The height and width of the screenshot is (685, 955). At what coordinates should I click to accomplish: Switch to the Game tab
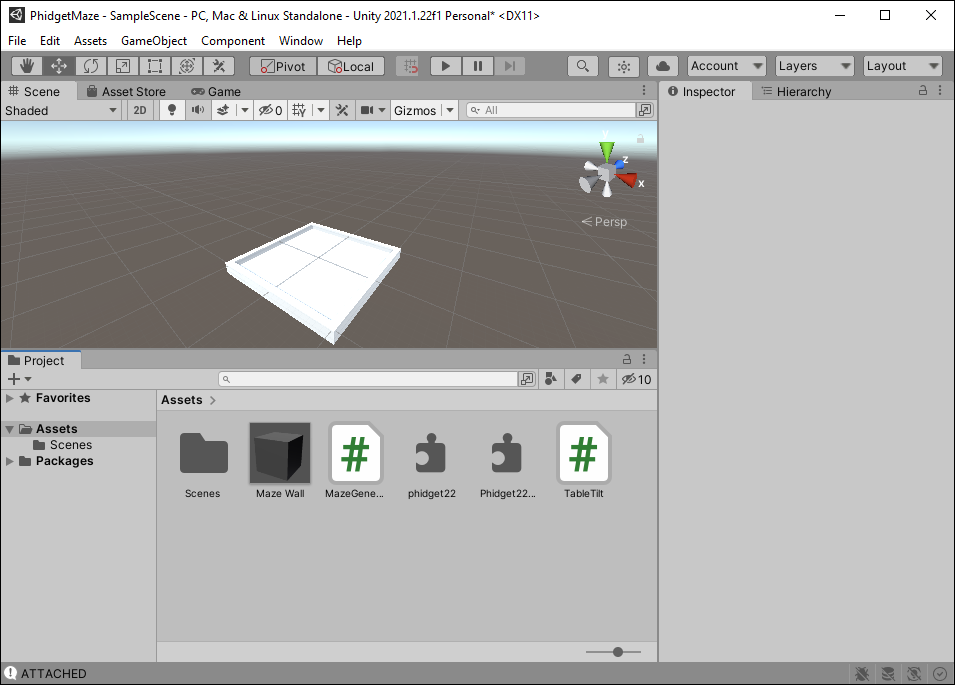216,91
